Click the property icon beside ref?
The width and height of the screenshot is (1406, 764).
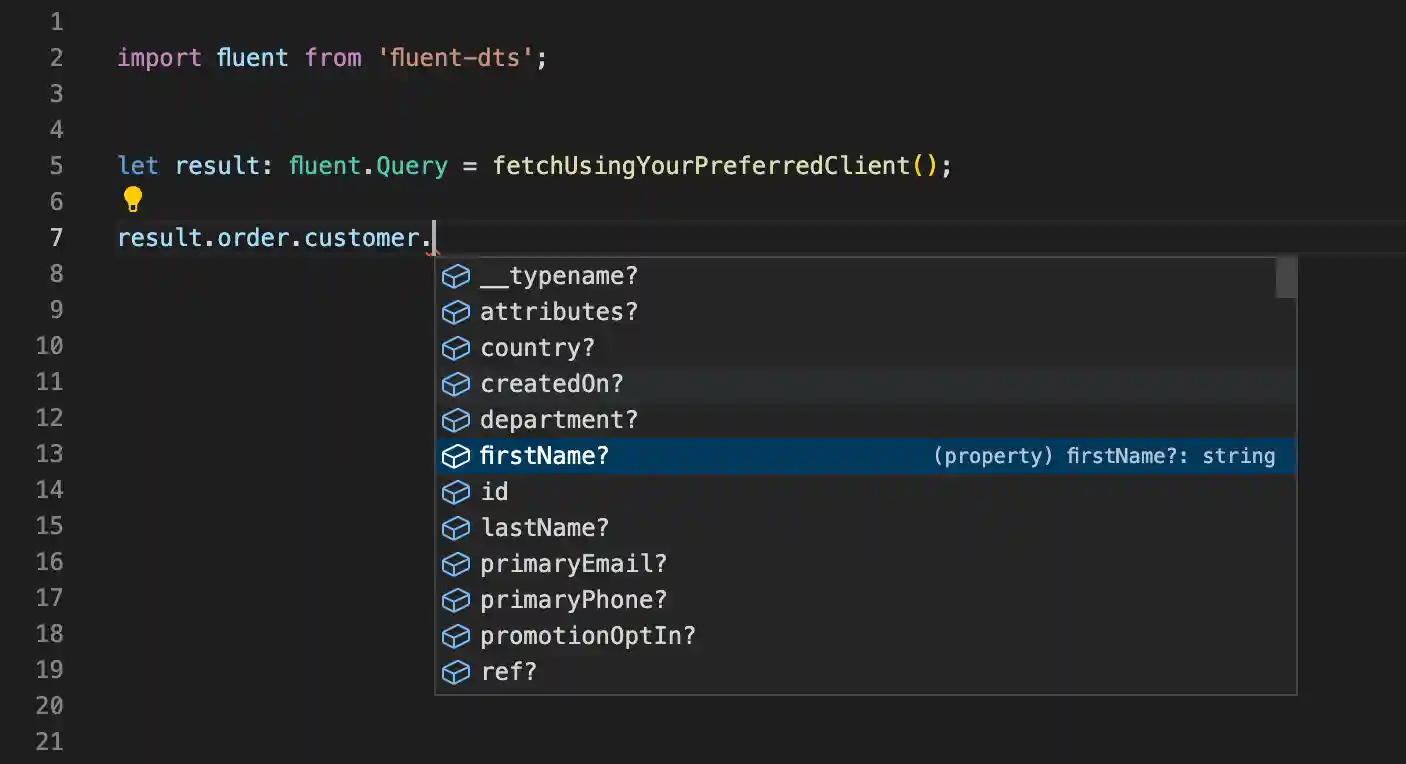pyautogui.click(x=455, y=672)
